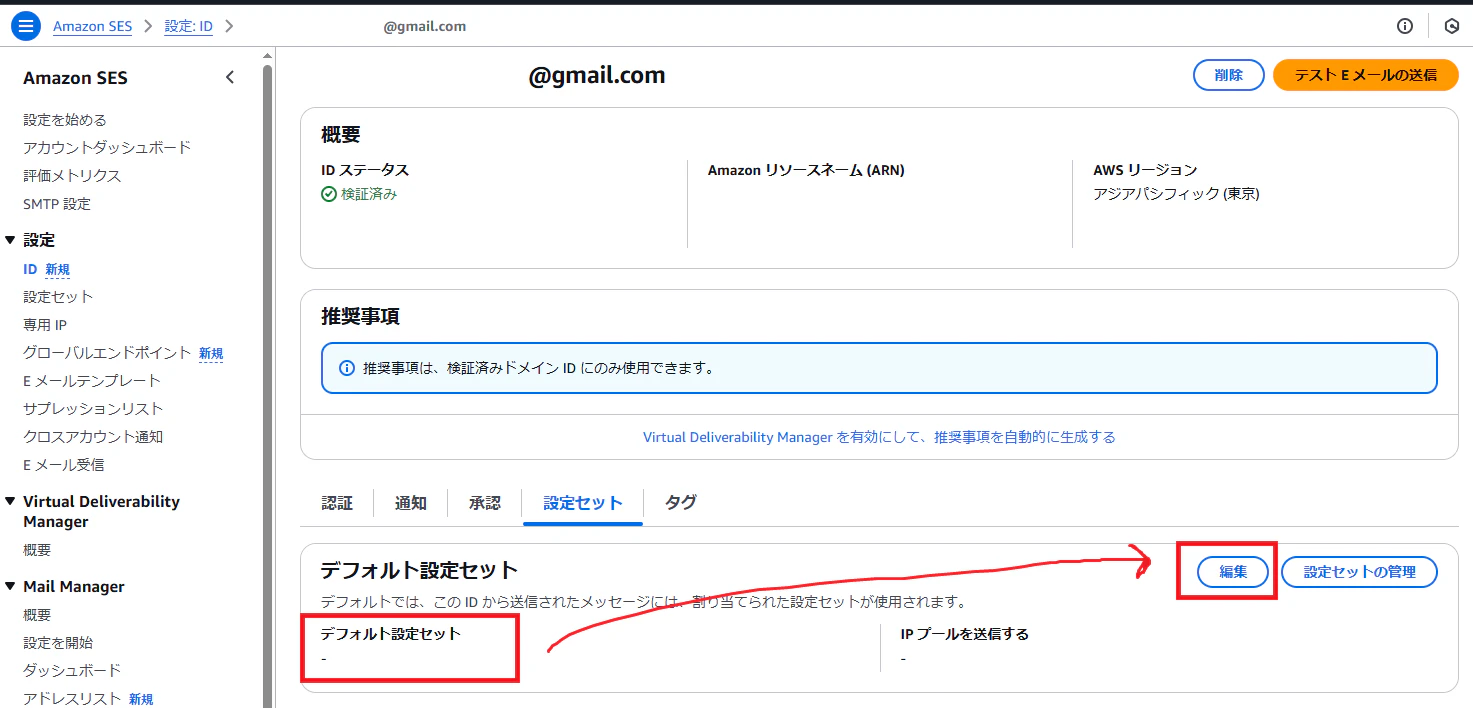Open 評価メトリクス in sidebar
Screen dimensions: 1473x708
point(72,176)
